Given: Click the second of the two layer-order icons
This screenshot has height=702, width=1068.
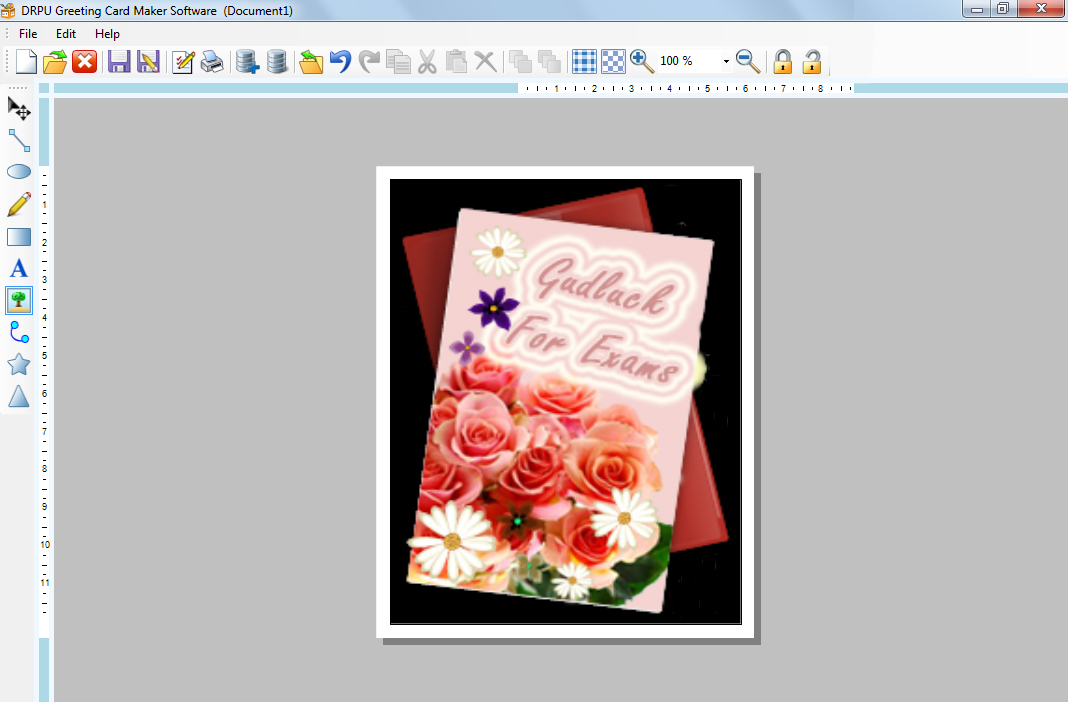Looking at the screenshot, I should [549, 61].
